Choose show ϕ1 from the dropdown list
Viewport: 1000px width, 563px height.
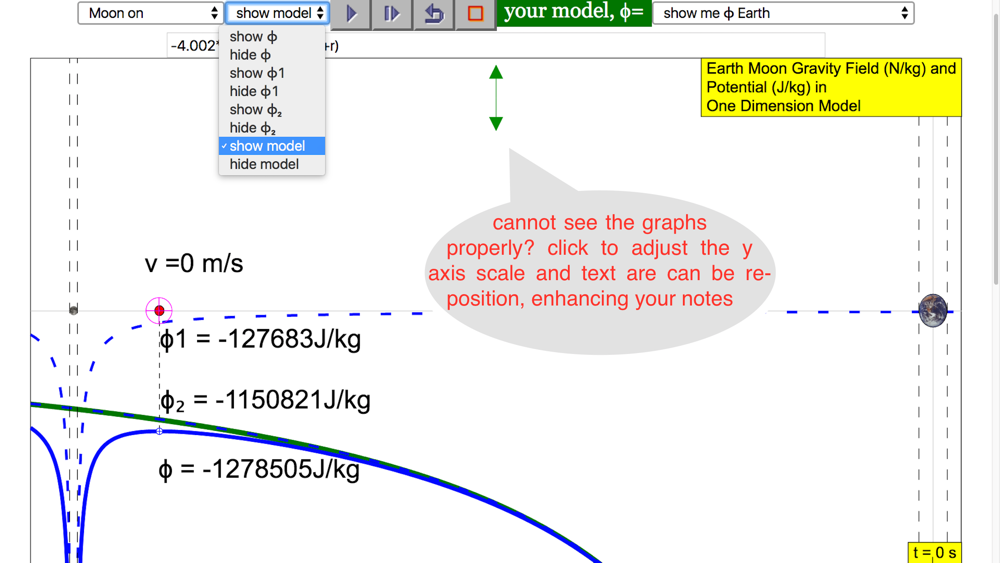pos(257,73)
